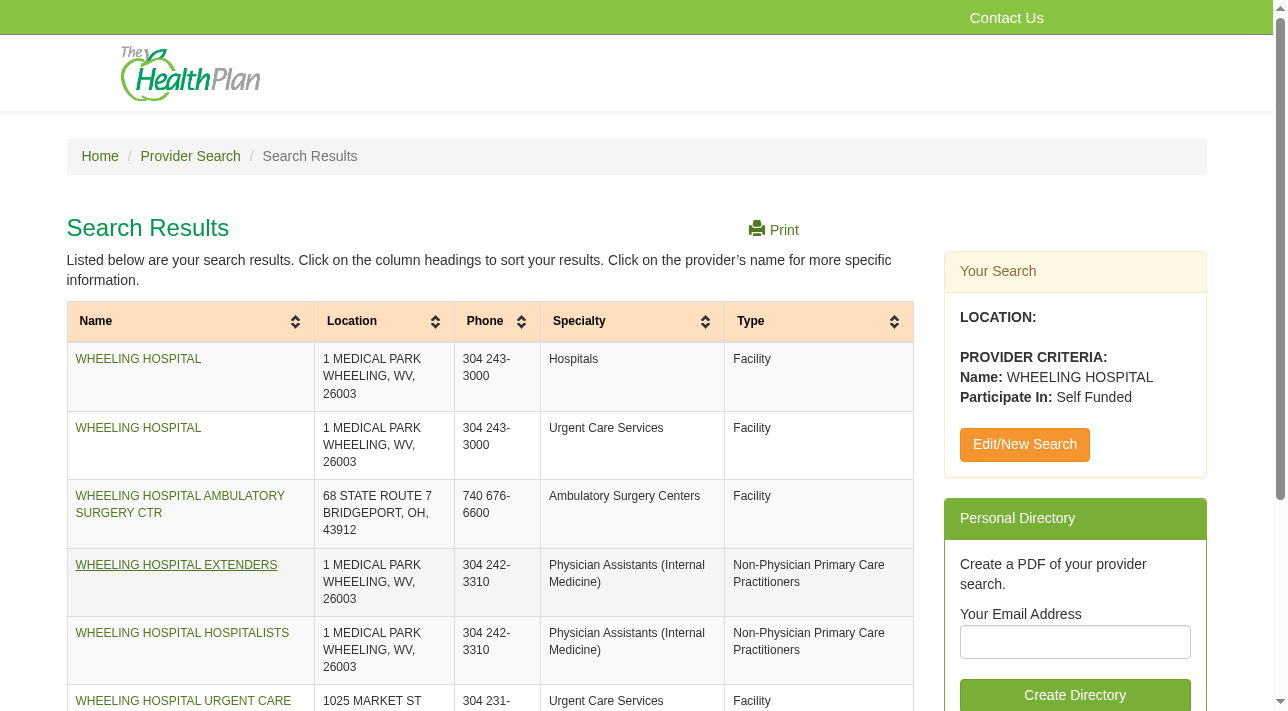Click 'Participate In: Self Funded' text
The image size is (1288, 711).
click(1046, 397)
